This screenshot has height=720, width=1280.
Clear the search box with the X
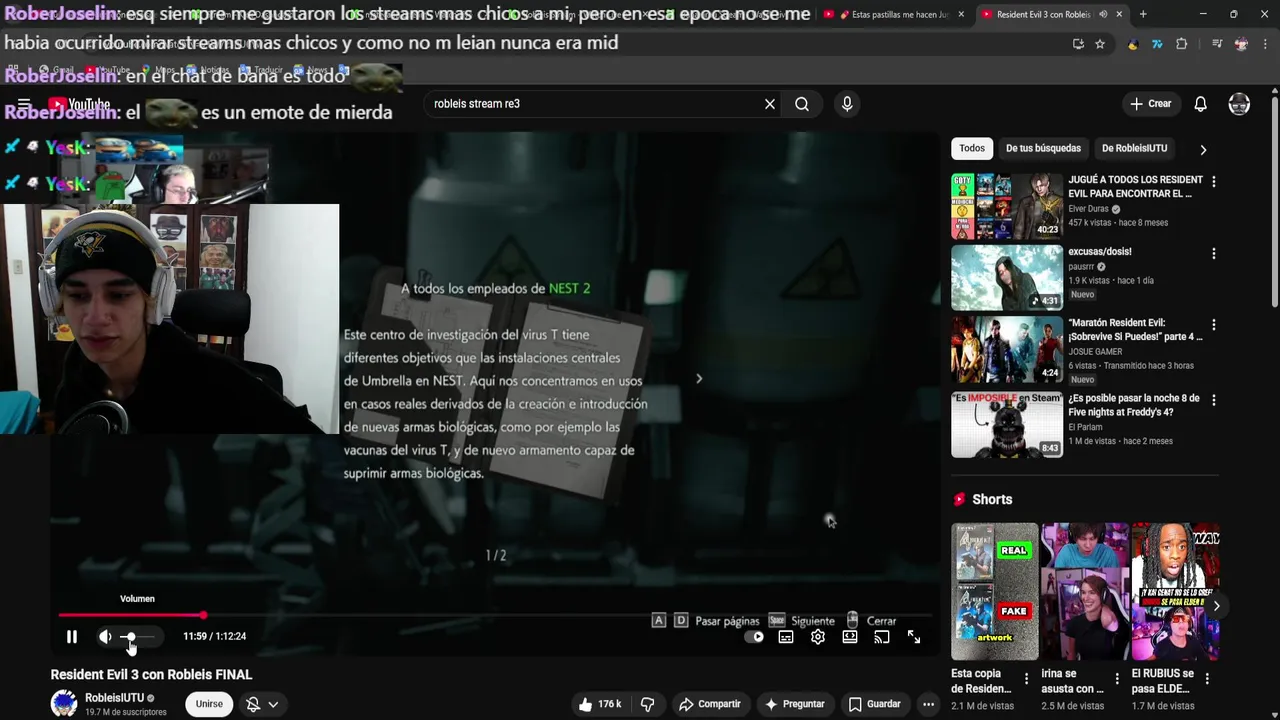tap(770, 104)
